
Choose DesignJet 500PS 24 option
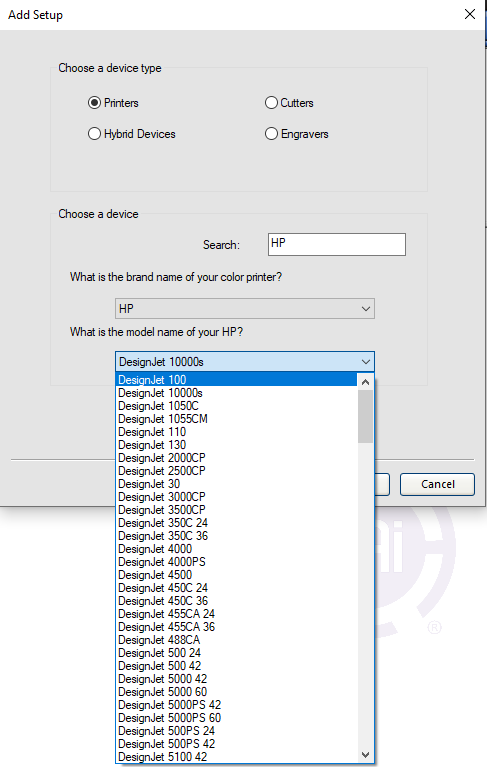click(x=237, y=730)
